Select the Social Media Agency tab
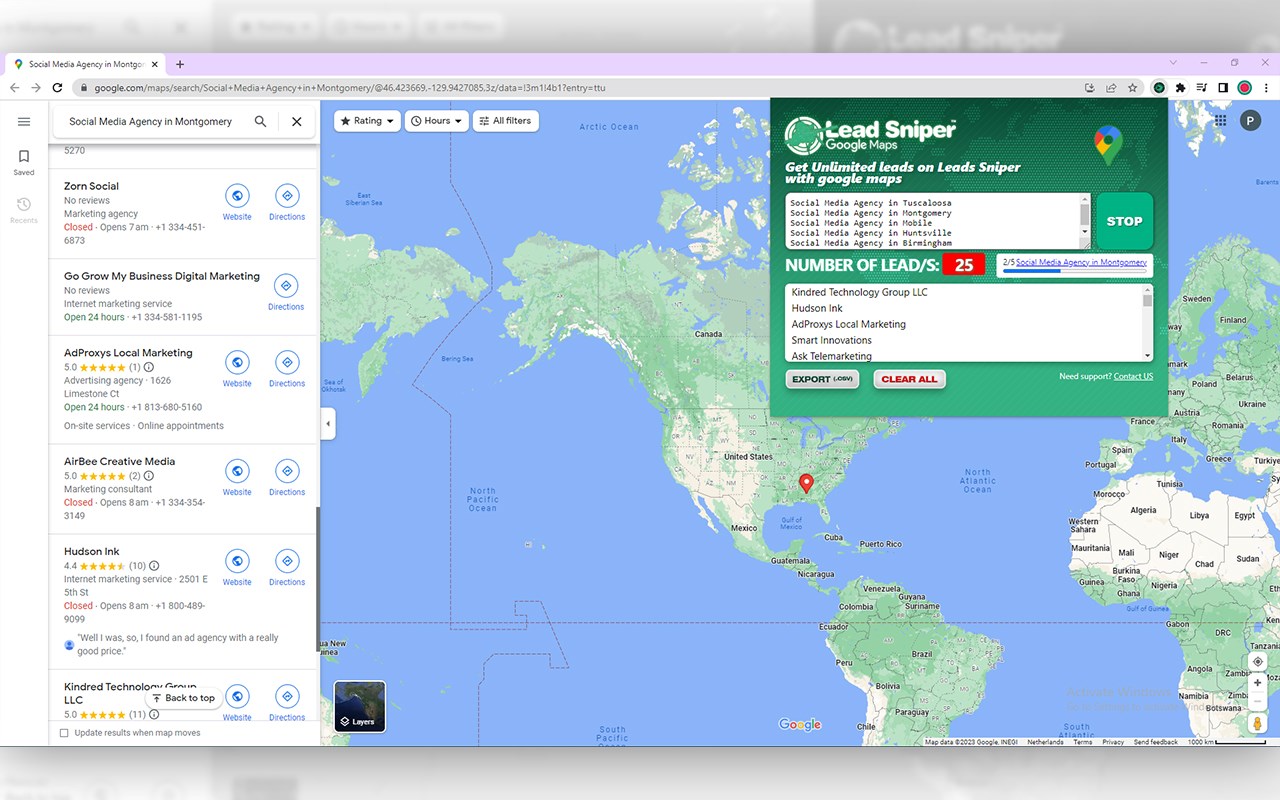 coord(85,64)
